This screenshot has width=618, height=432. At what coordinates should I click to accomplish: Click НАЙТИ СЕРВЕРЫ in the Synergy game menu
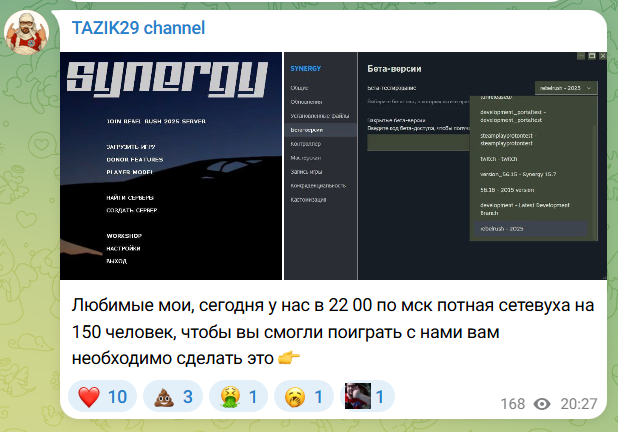130,198
